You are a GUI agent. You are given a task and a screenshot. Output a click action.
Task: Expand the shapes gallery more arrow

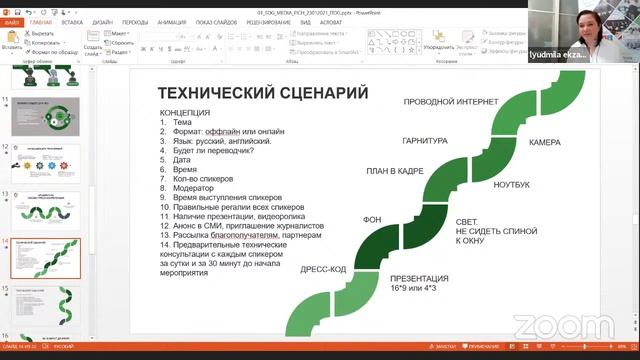419,51
